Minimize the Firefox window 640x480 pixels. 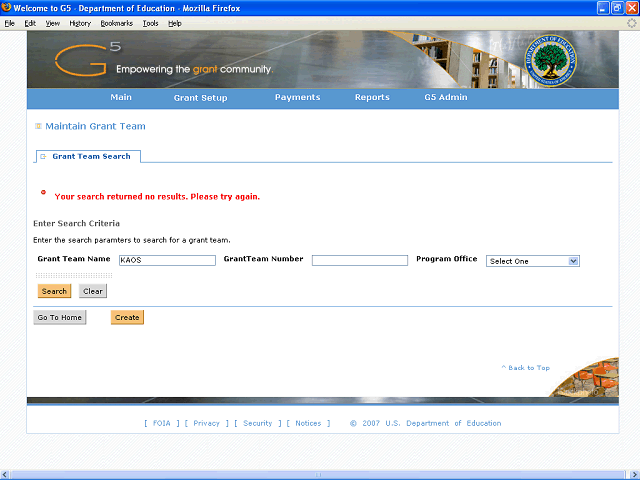click(x=603, y=8)
